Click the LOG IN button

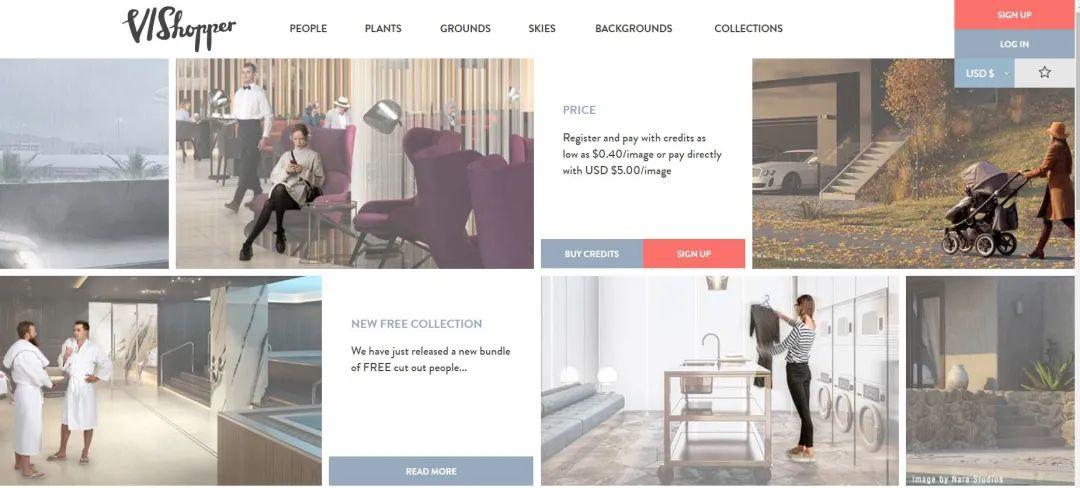coord(1015,44)
